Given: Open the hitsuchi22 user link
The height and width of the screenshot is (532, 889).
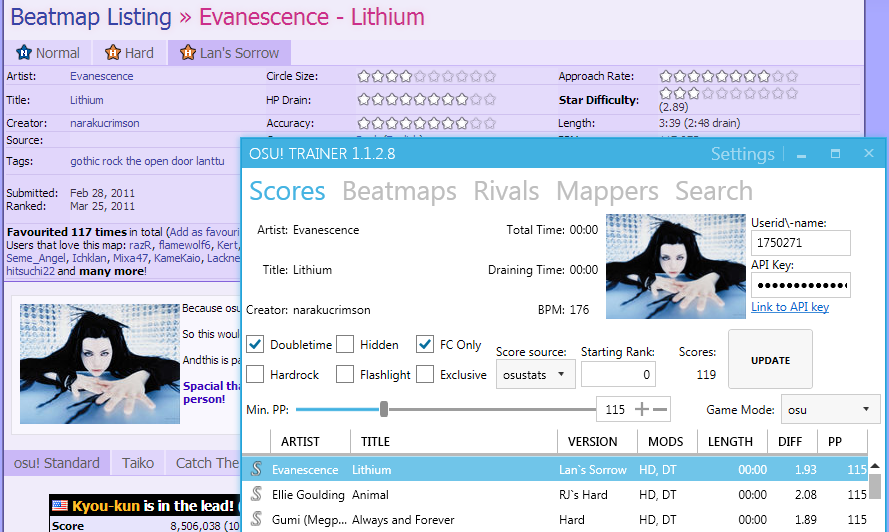Looking at the screenshot, I should coord(30,271).
